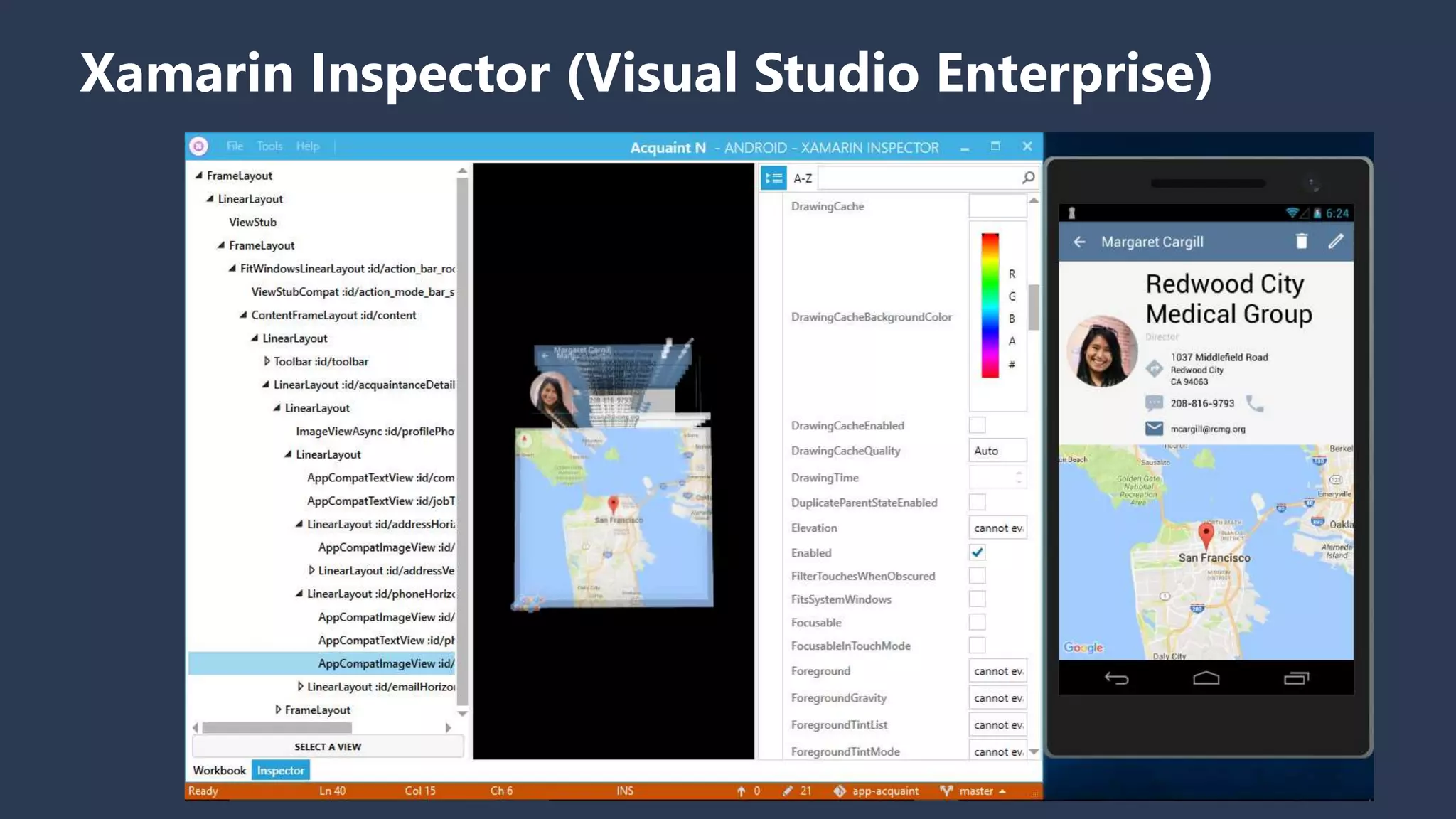The width and height of the screenshot is (1456, 819).
Task: Select the R color channel label
Action: pyautogui.click(x=1012, y=274)
